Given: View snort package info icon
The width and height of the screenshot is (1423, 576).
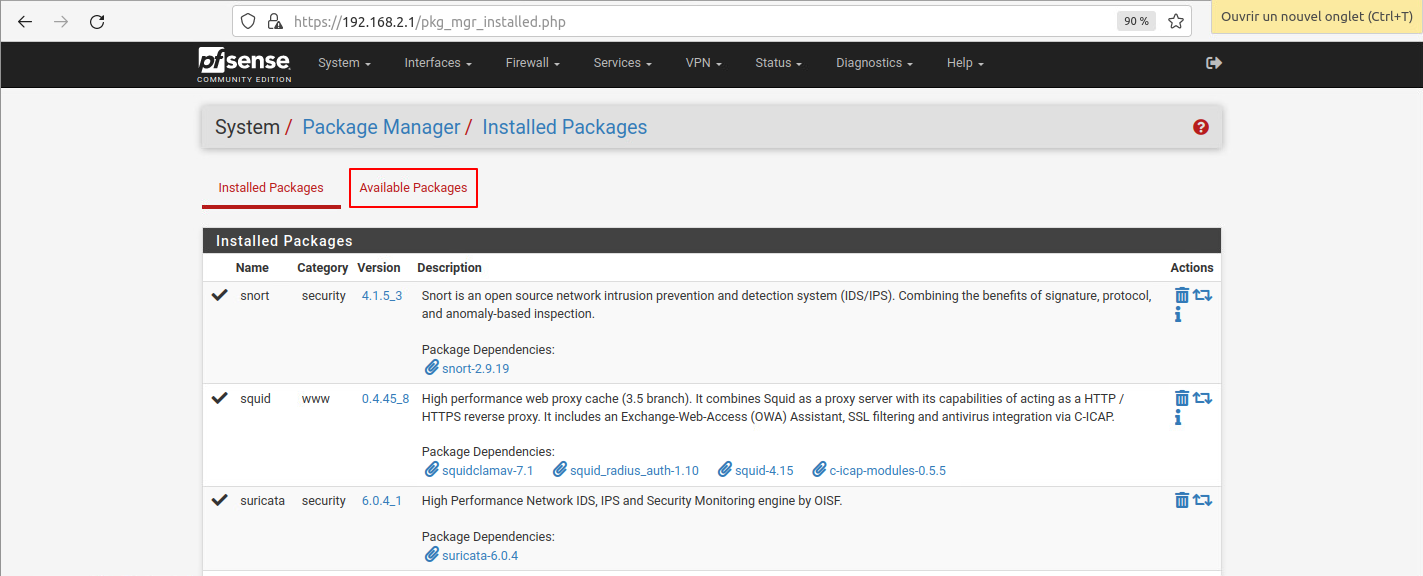Looking at the screenshot, I should pyautogui.click(x=1178, y=315).
